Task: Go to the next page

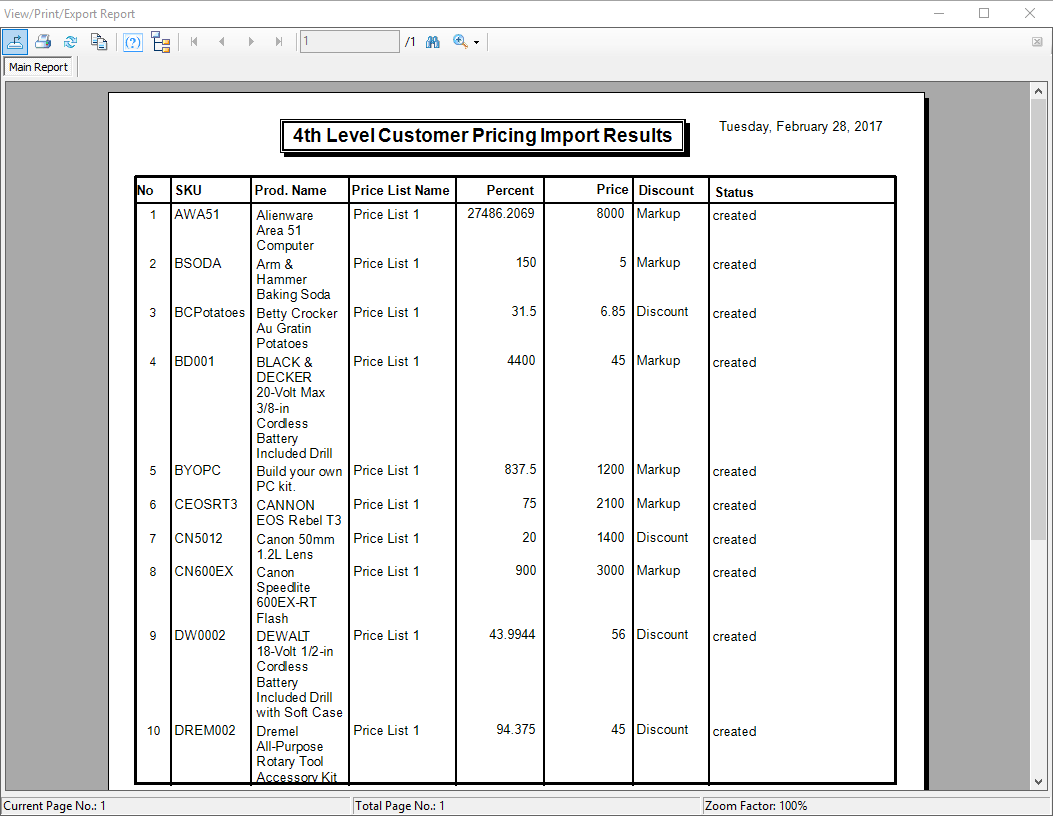Action: [250, 42]
